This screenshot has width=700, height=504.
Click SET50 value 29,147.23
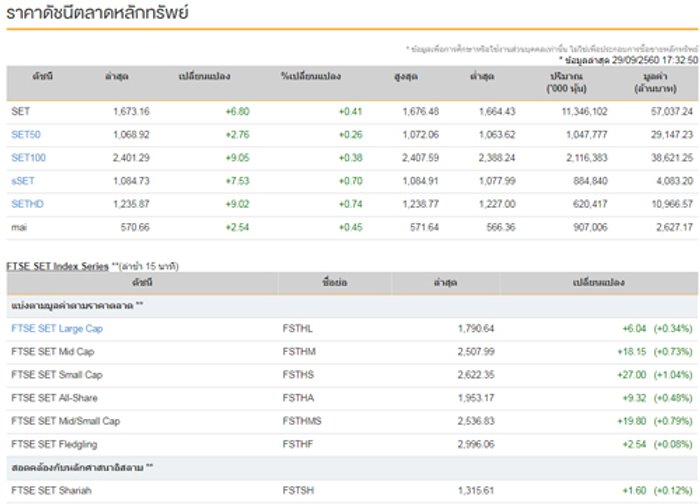pos(672,134)
